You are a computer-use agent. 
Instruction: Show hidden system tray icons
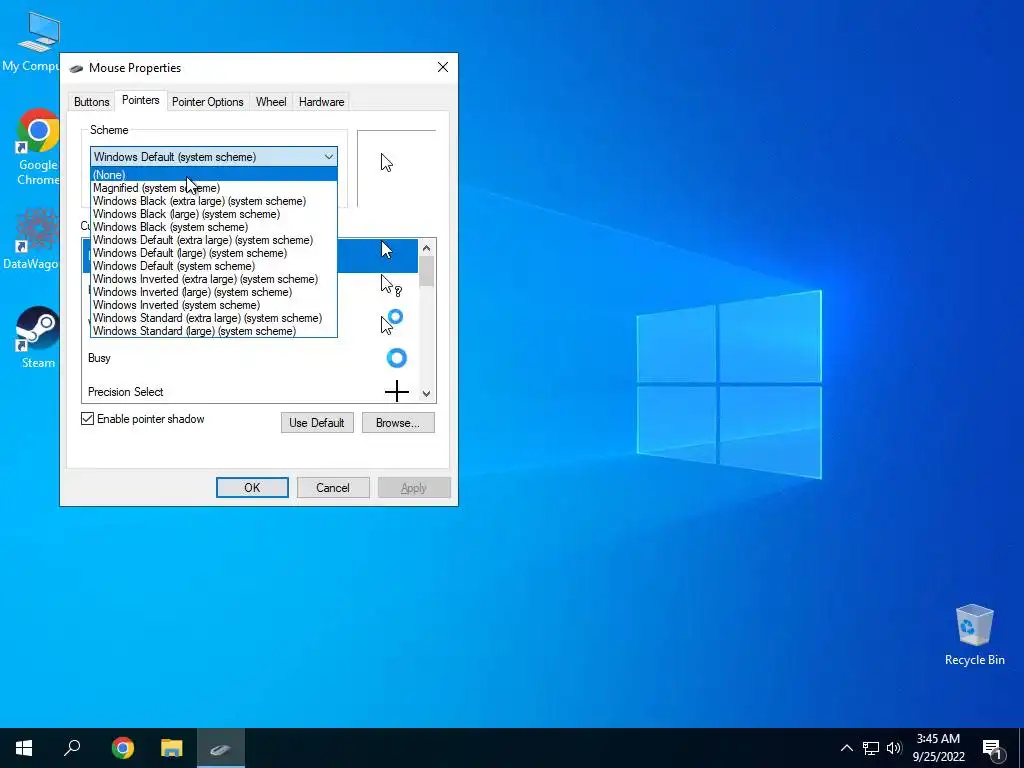(846, 748)
